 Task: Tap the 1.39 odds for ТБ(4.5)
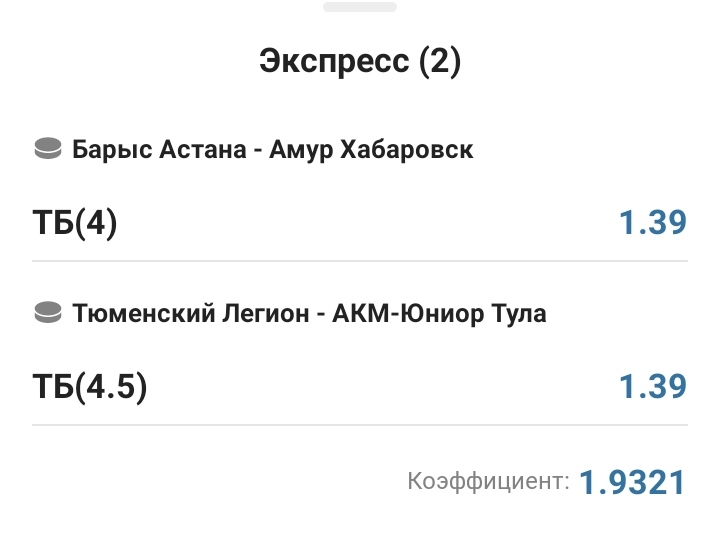tap(652, 386)
